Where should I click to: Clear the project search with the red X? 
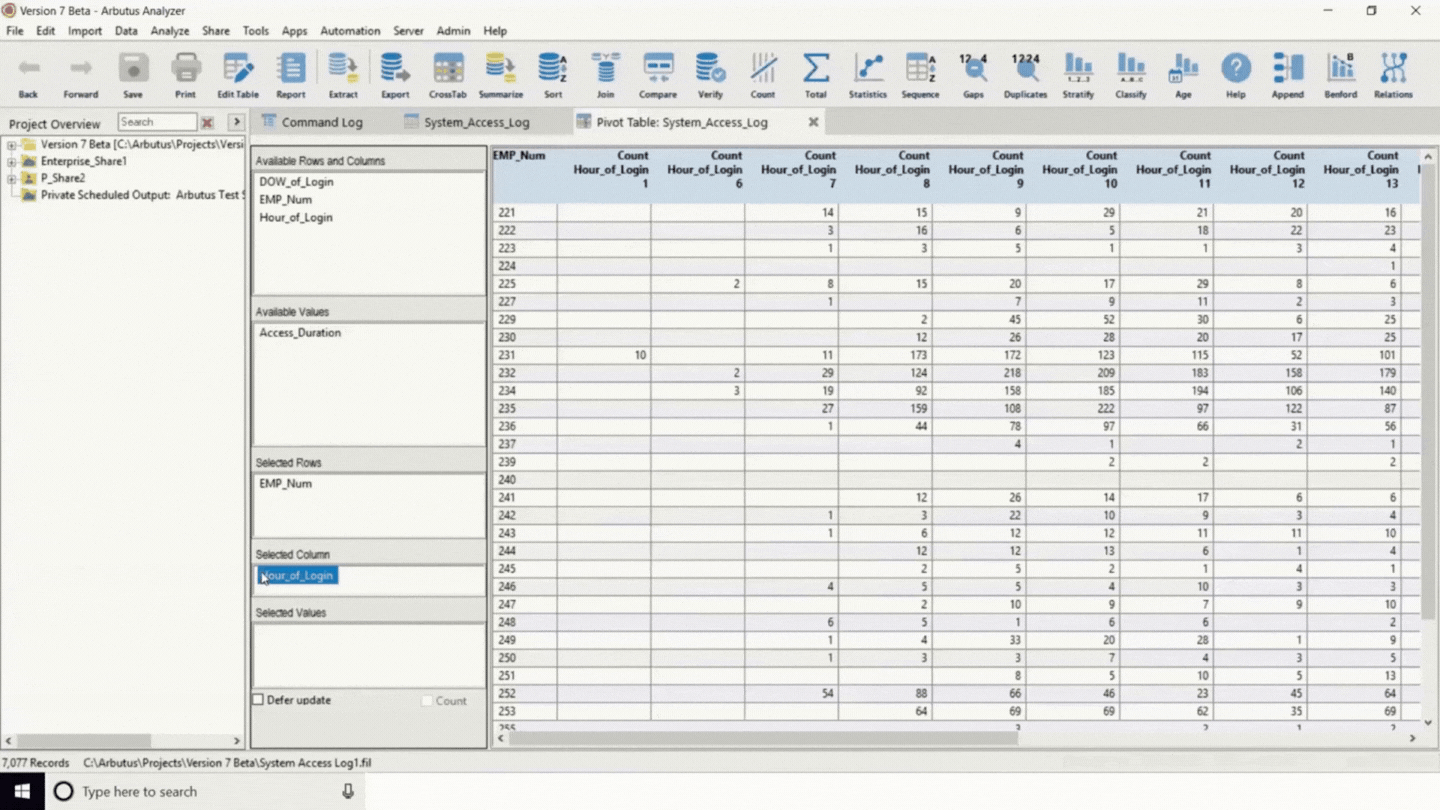(x=207, y=121)
